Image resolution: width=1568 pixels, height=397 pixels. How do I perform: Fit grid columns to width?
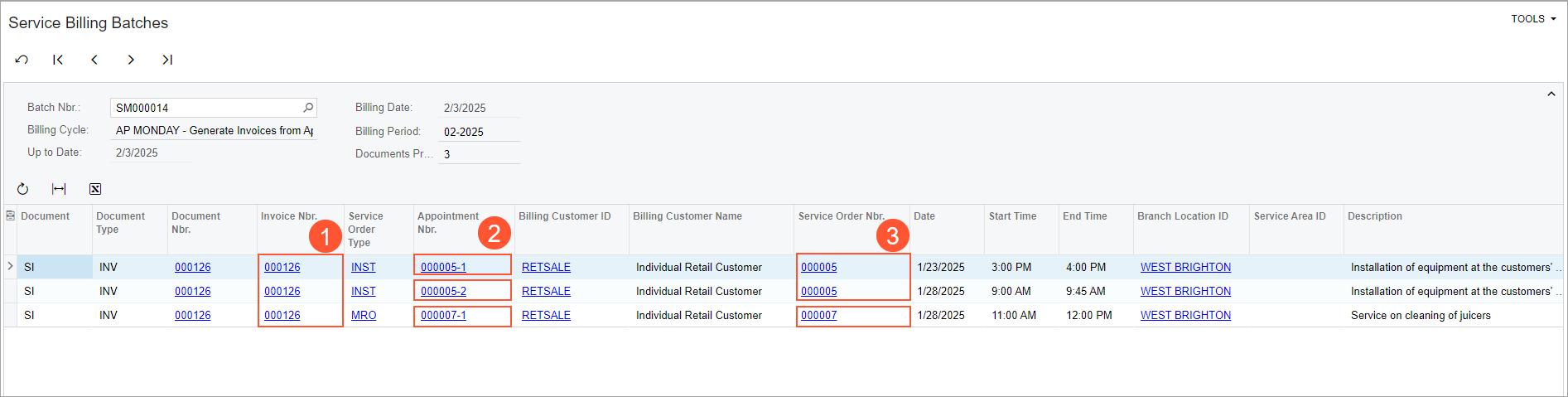pos(59,189)
